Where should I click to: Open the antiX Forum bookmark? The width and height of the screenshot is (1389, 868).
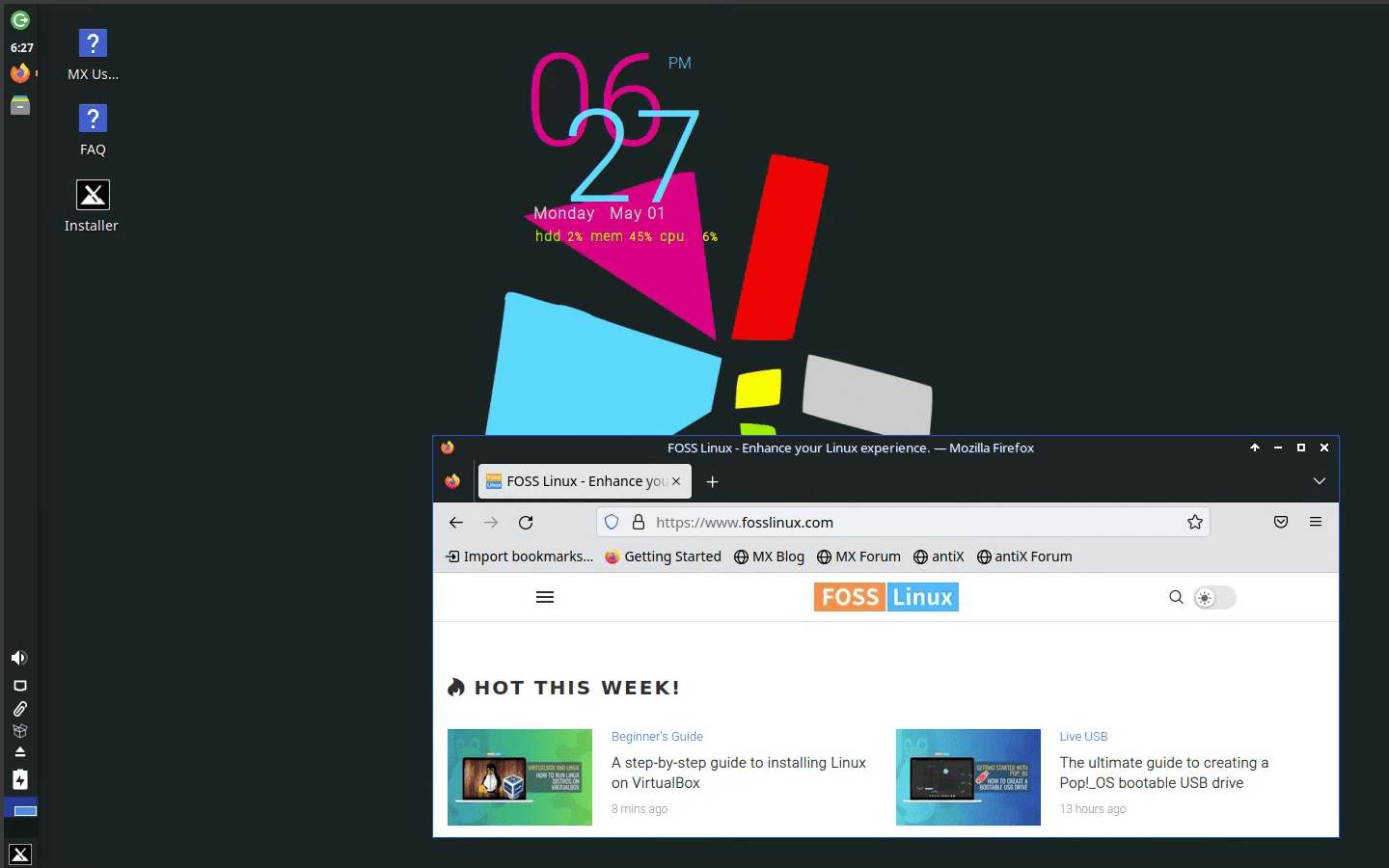click(x=1024, y=556)
